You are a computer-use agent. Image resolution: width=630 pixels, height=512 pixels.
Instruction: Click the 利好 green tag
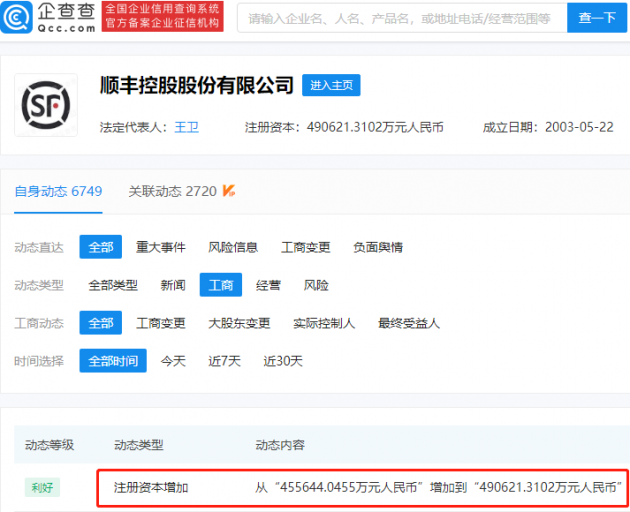point(42,487)
